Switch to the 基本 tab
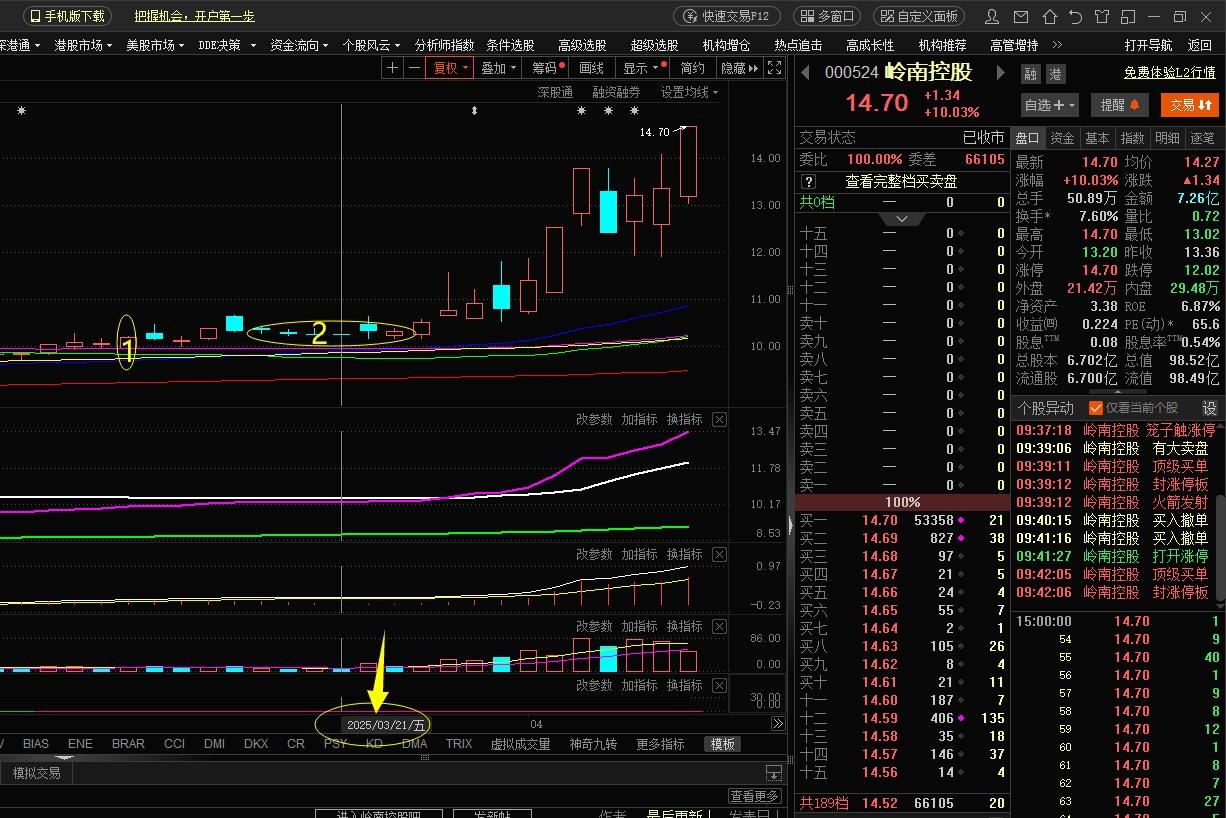 coord(1097,138)
